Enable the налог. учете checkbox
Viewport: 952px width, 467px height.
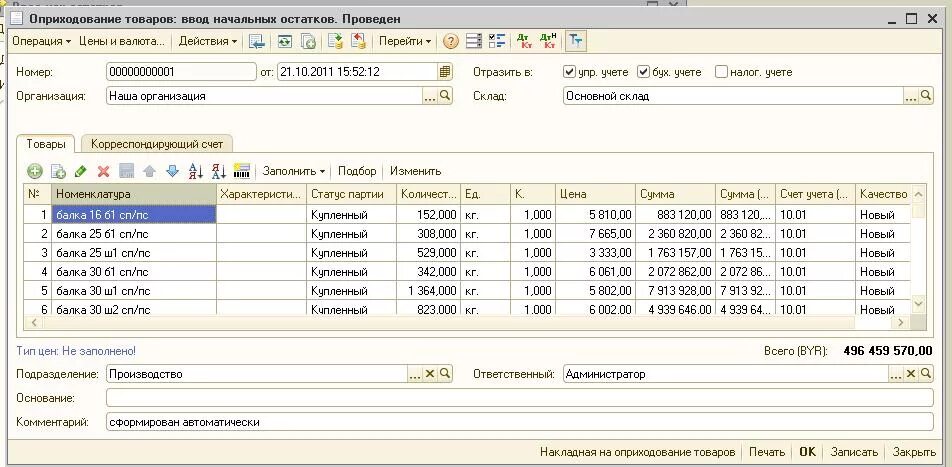(x=721, y=72)
